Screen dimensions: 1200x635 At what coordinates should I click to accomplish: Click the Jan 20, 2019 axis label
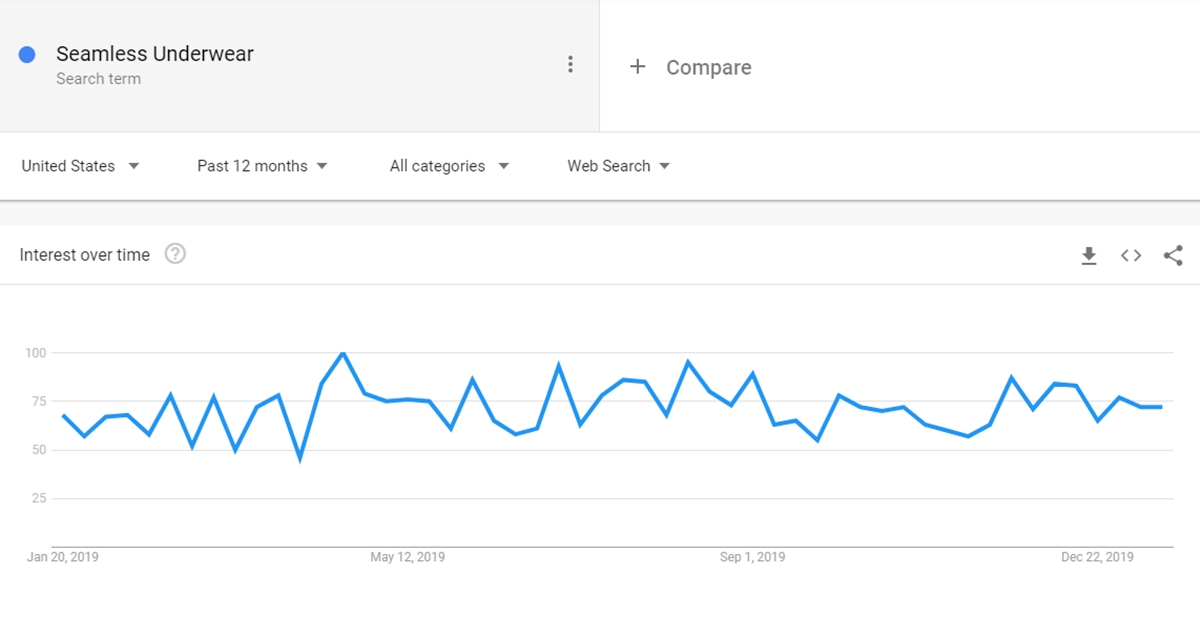point(62,557)
